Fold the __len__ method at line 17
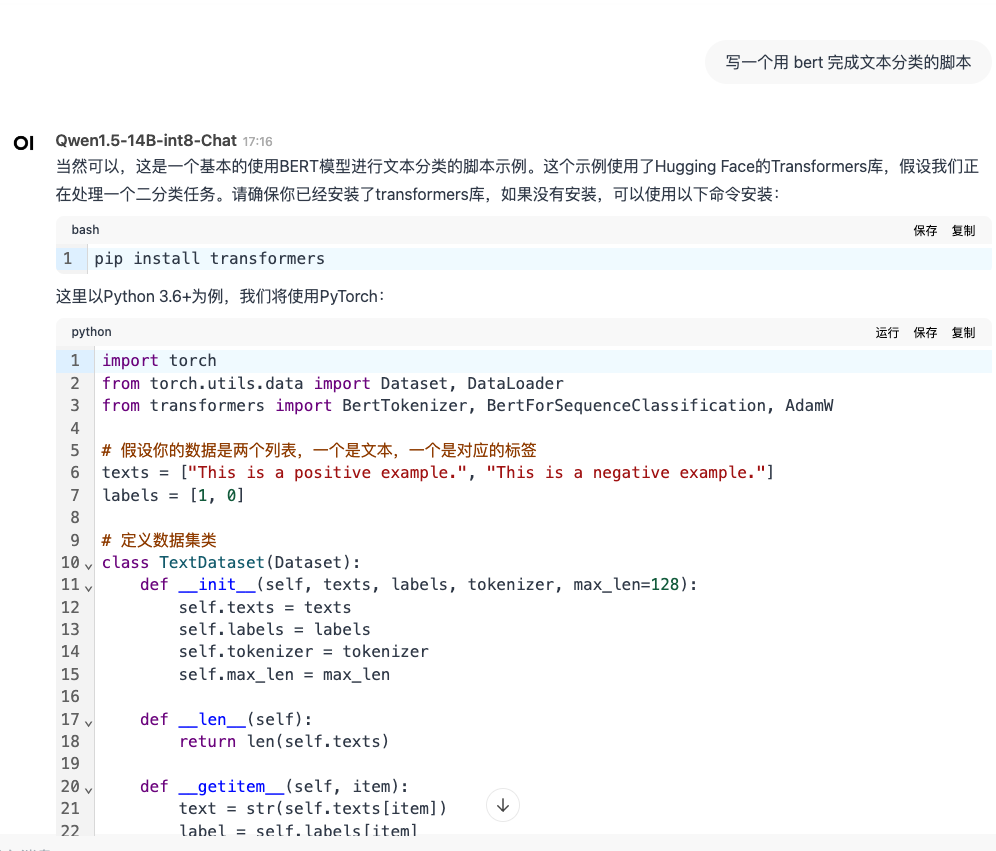Screen dimensions: 996x851 pyautogui.click(x=88, y=722)
